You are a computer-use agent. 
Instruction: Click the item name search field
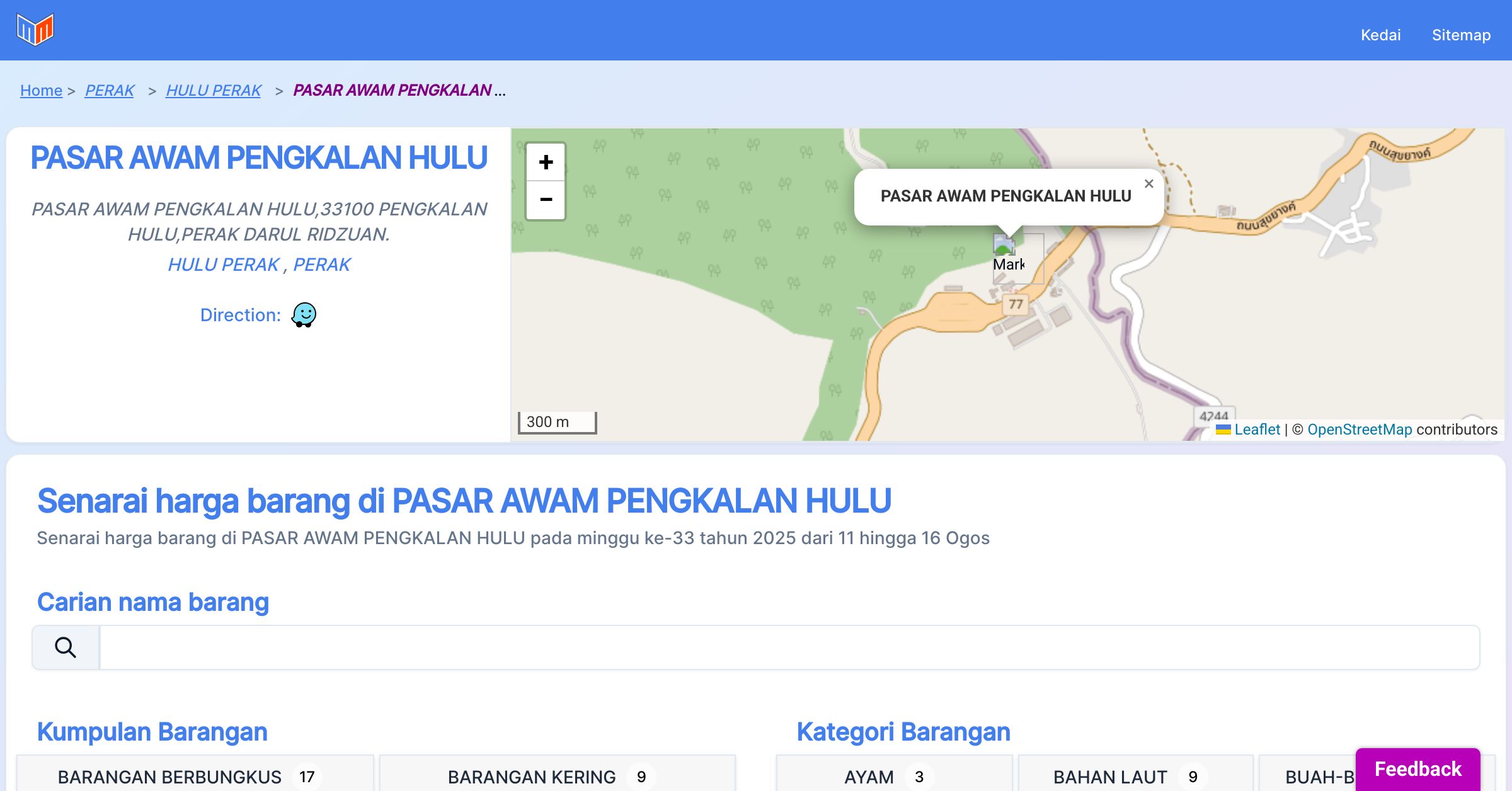(x=789, y=647)
